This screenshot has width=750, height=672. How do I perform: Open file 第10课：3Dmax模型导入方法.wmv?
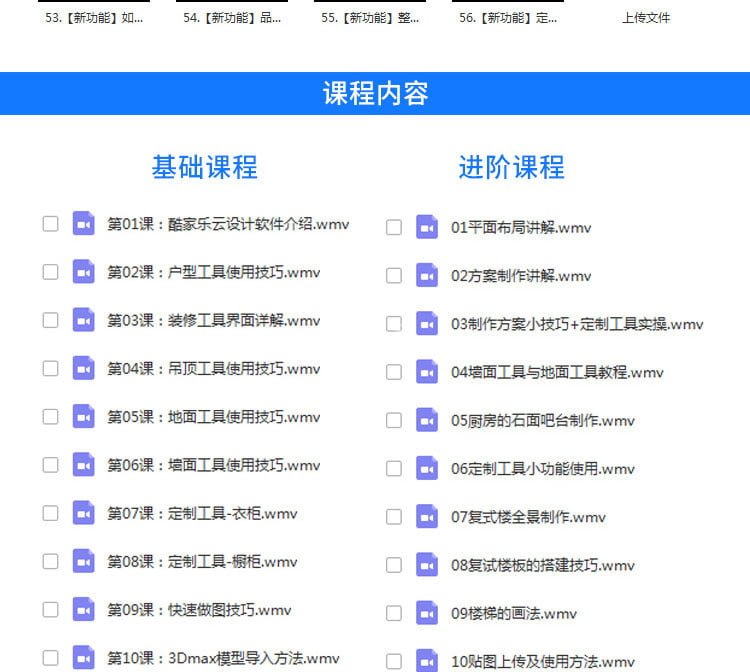coord(223,658)
